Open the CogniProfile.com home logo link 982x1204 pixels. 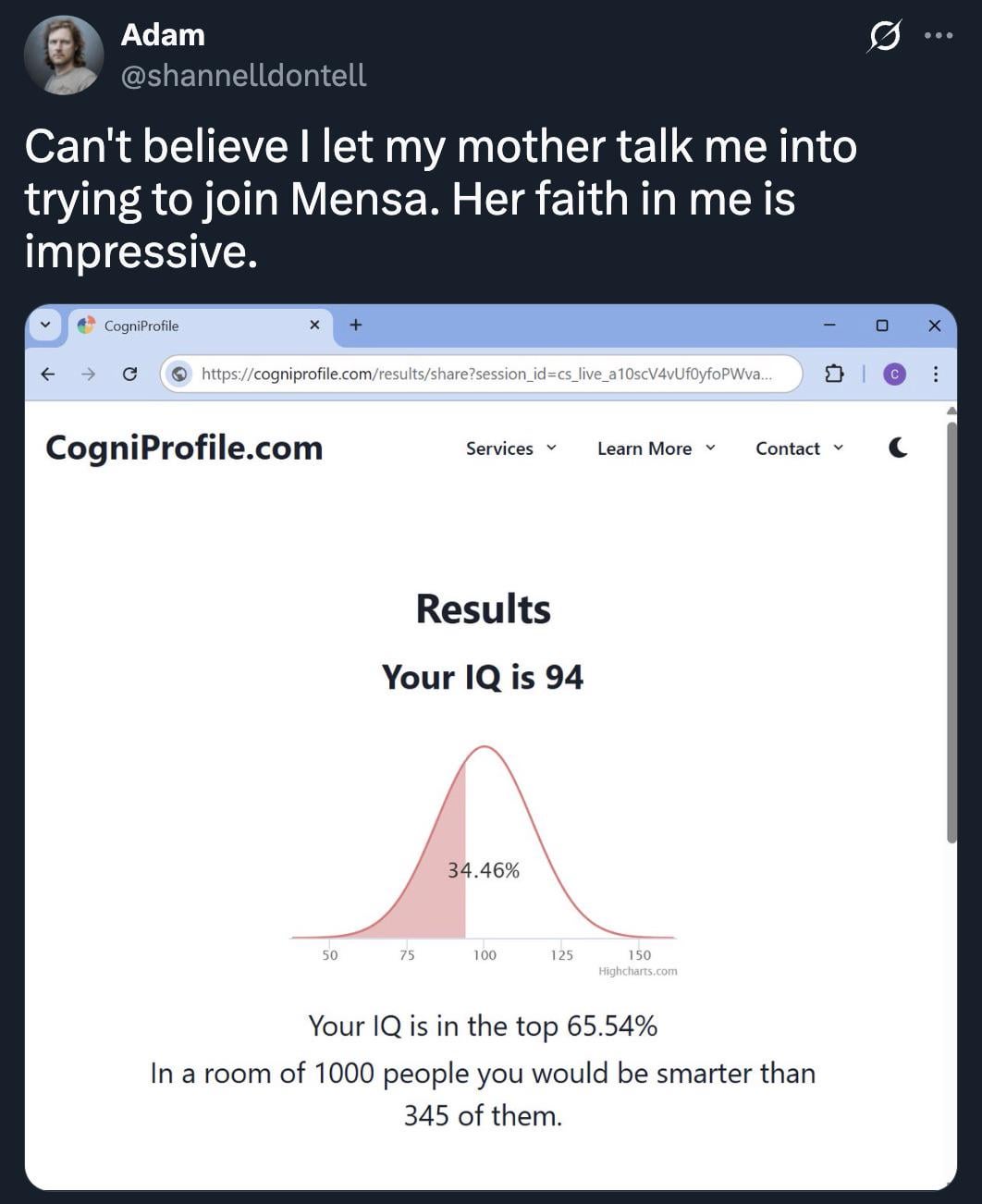click(x=184, y=448)
